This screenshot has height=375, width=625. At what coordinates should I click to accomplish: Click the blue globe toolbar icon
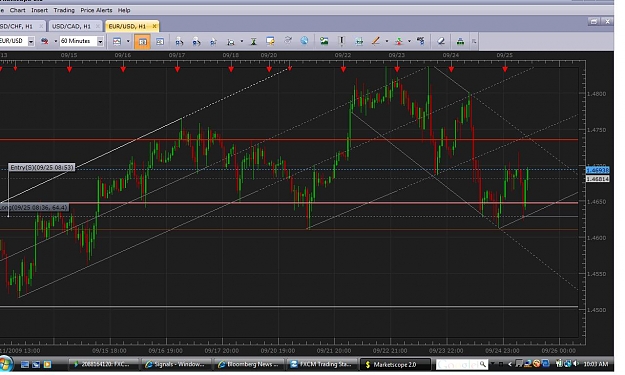pos(304,40)
